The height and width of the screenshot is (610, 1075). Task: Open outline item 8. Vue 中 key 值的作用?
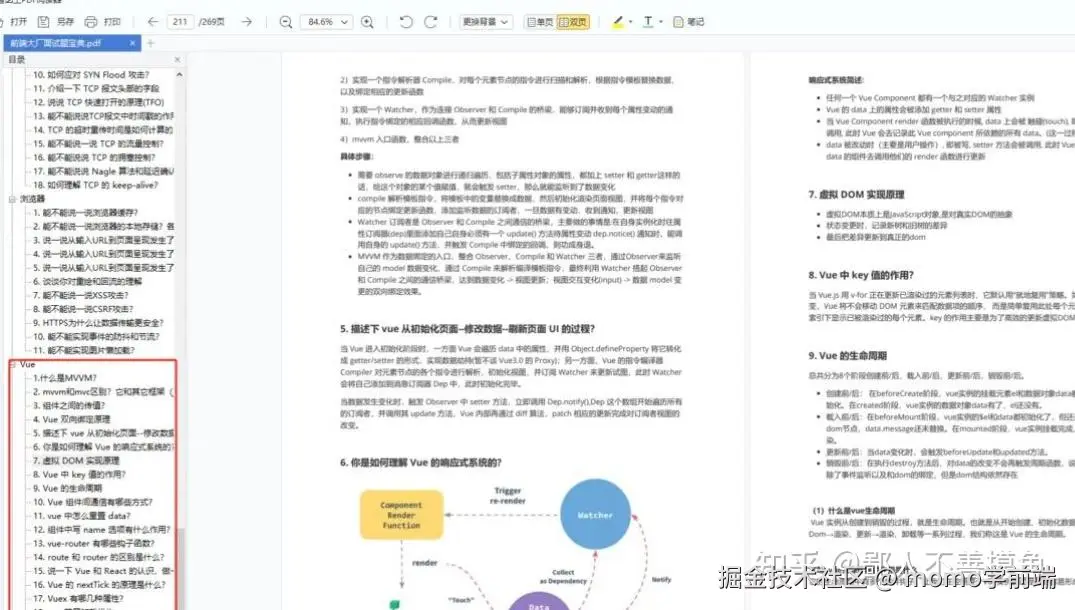(80, 474)
